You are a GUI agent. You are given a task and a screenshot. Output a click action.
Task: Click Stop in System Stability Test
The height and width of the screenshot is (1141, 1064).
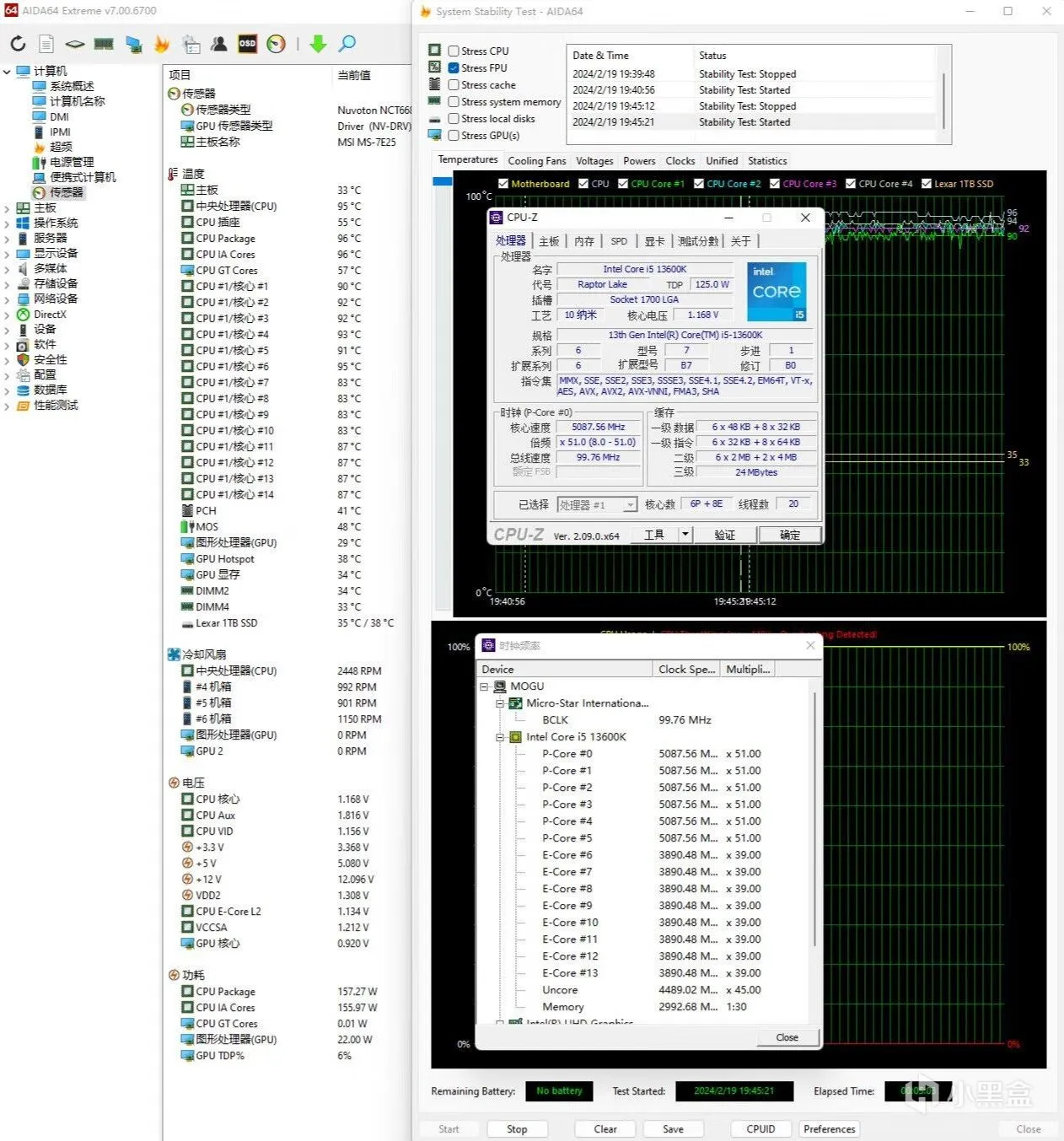pyautogui.click(x=517, y=1129)
